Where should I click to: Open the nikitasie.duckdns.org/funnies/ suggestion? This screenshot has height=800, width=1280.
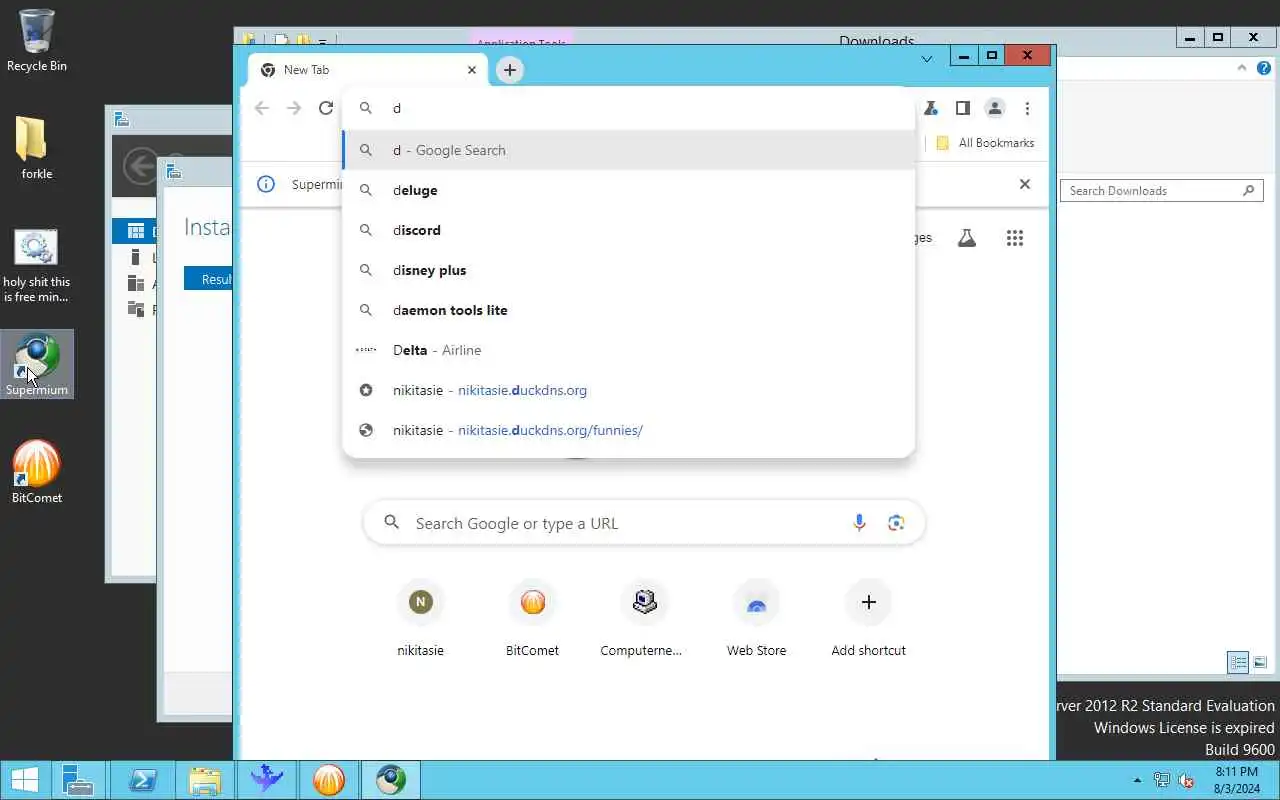[x=628, y=430]
